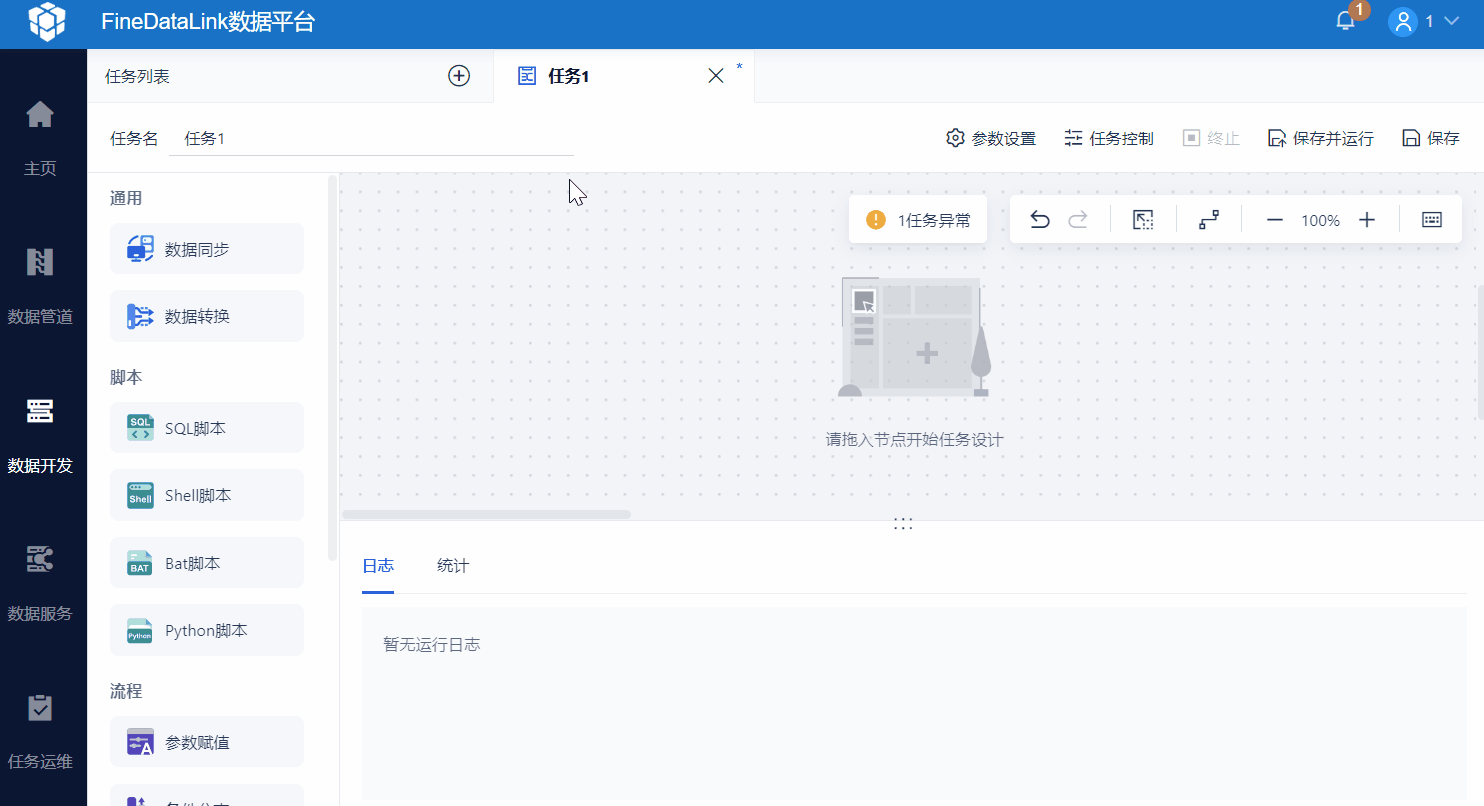Open 数据管道 in the sidebar
The width and height of the screenshot is (1484, 806).
pyautogui.click(x=40, y=286)
